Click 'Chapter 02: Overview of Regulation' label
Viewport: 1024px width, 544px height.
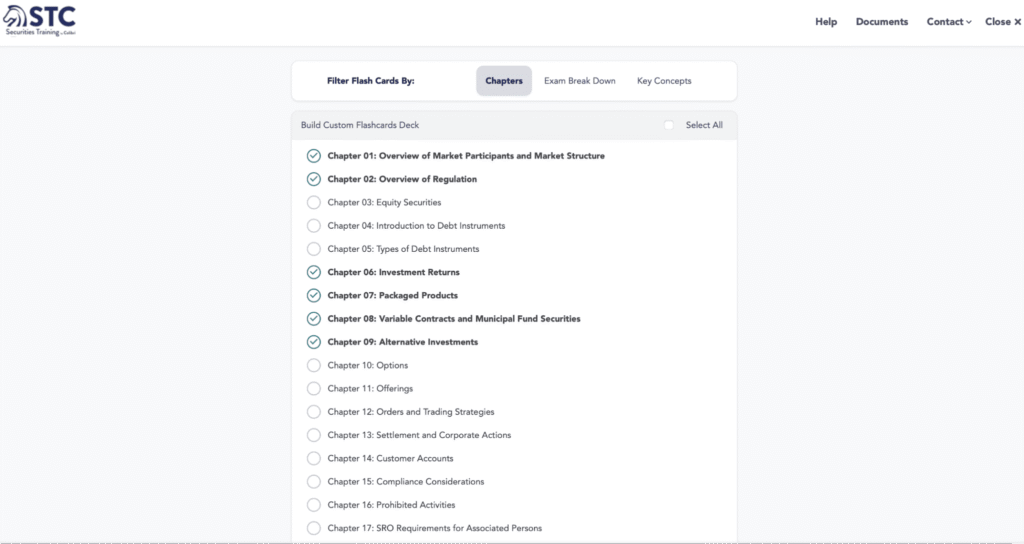tap(402, 179)
